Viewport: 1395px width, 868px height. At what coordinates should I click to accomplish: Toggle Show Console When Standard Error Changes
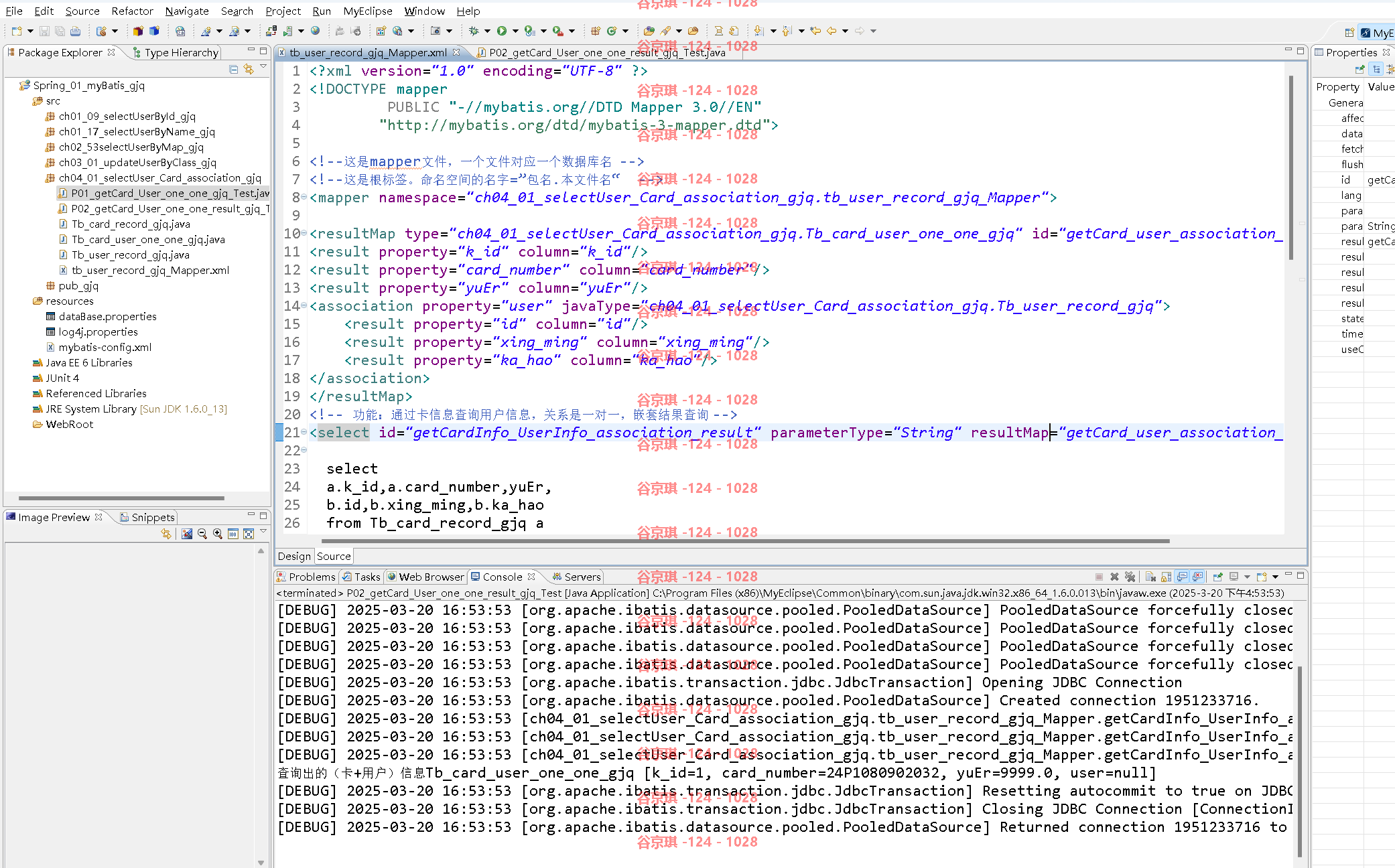tap(1198, 577)
